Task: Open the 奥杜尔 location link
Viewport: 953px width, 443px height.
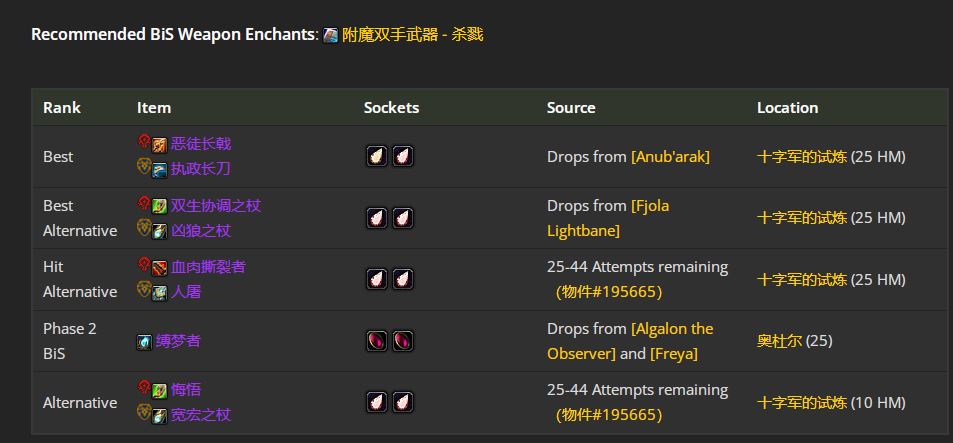Action: click(x=779, y=341)
